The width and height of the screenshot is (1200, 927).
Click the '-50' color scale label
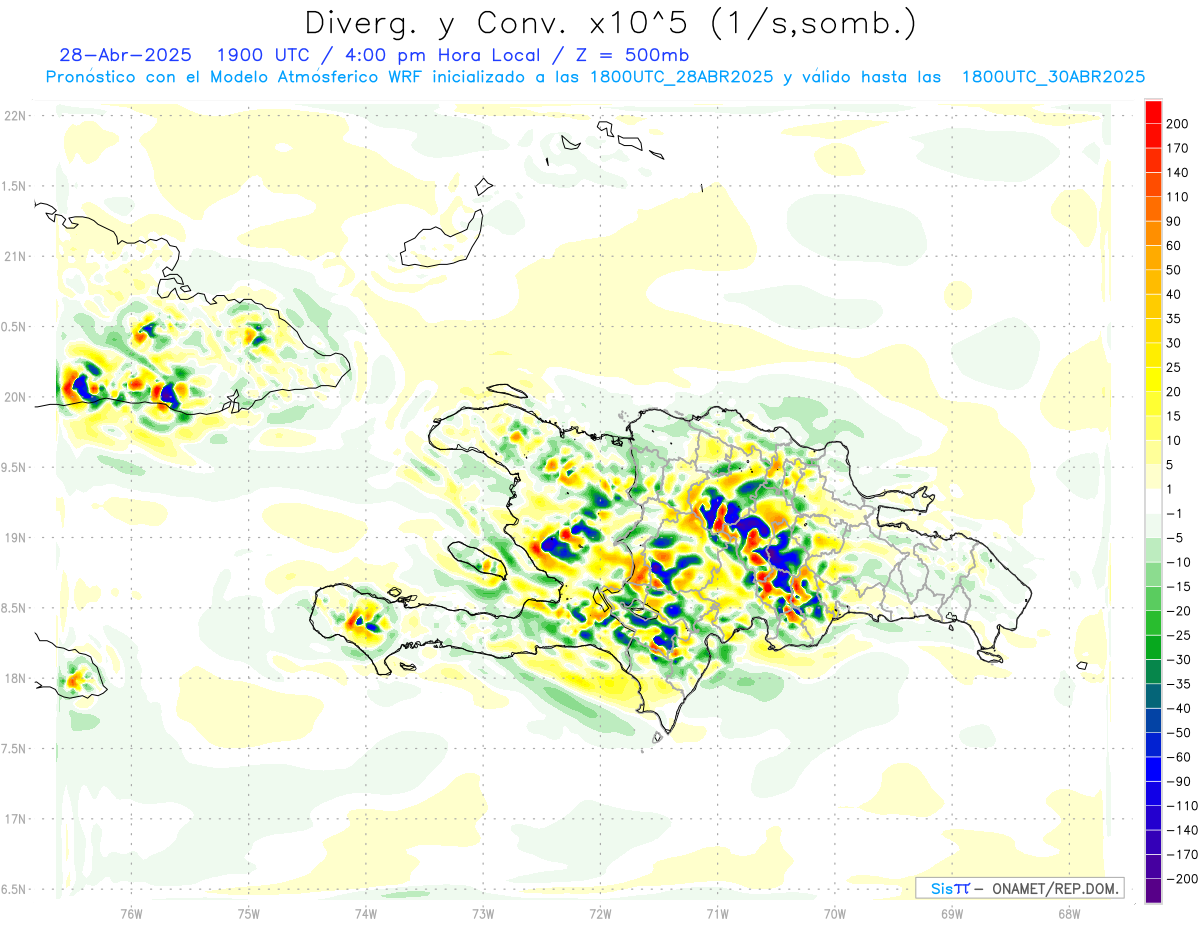click(x=1178, y=732)
